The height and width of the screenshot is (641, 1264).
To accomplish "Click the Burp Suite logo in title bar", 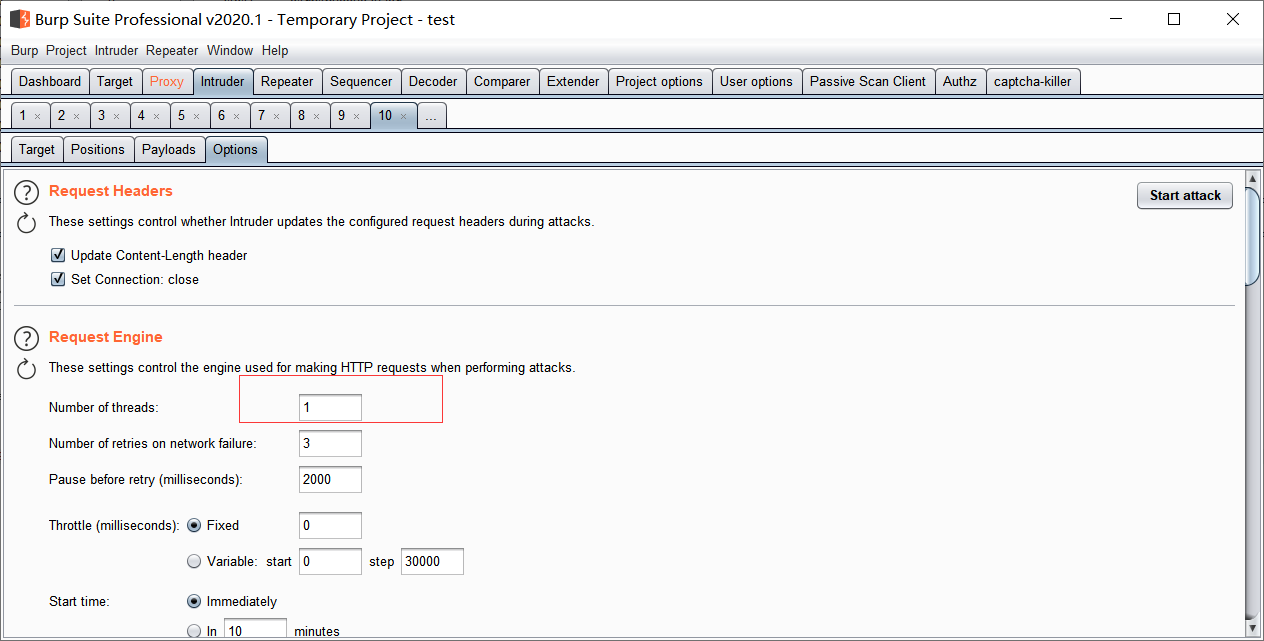I will (19, 19).
